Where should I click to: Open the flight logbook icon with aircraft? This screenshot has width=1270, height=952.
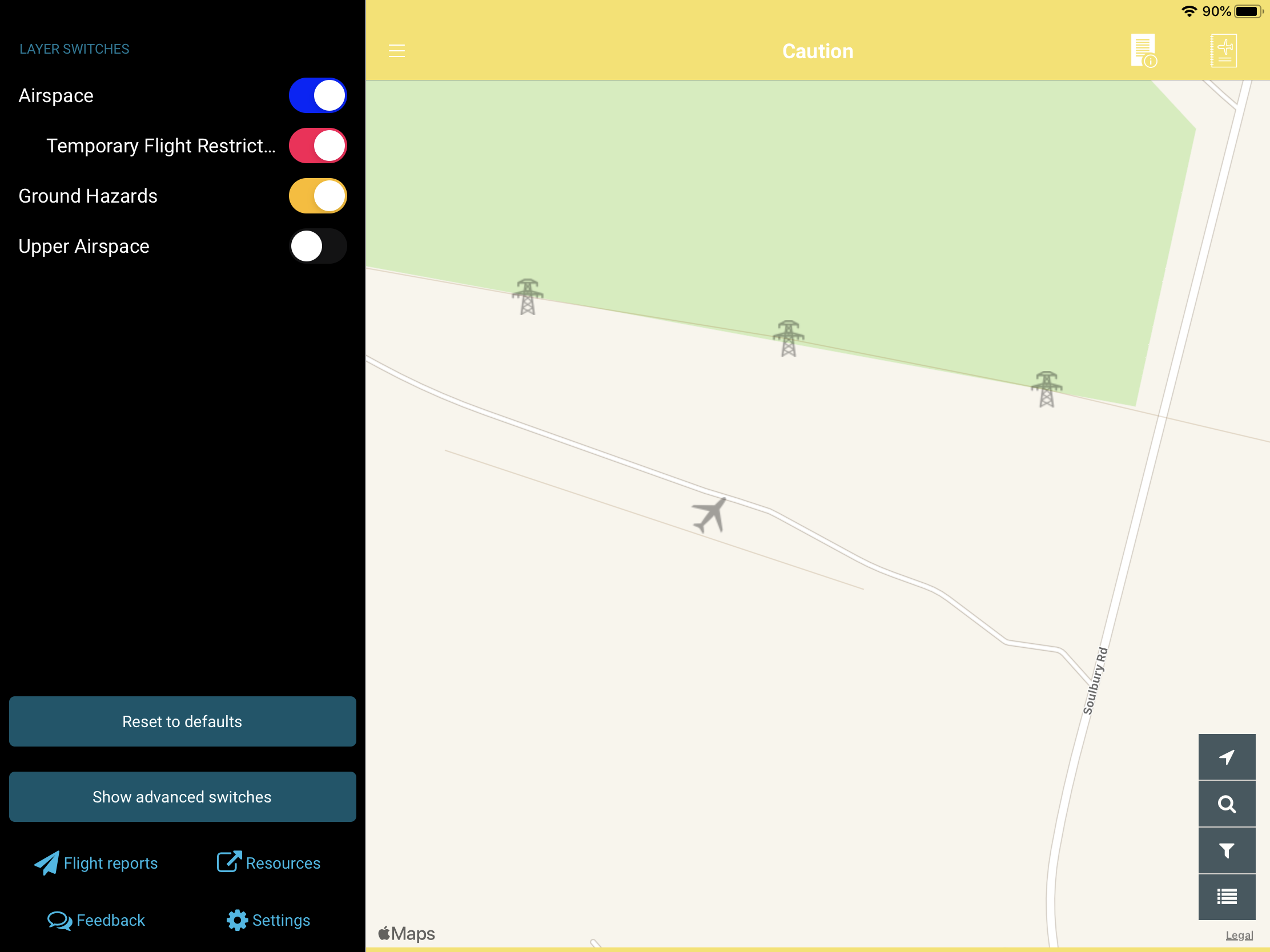coord(1224,51)
